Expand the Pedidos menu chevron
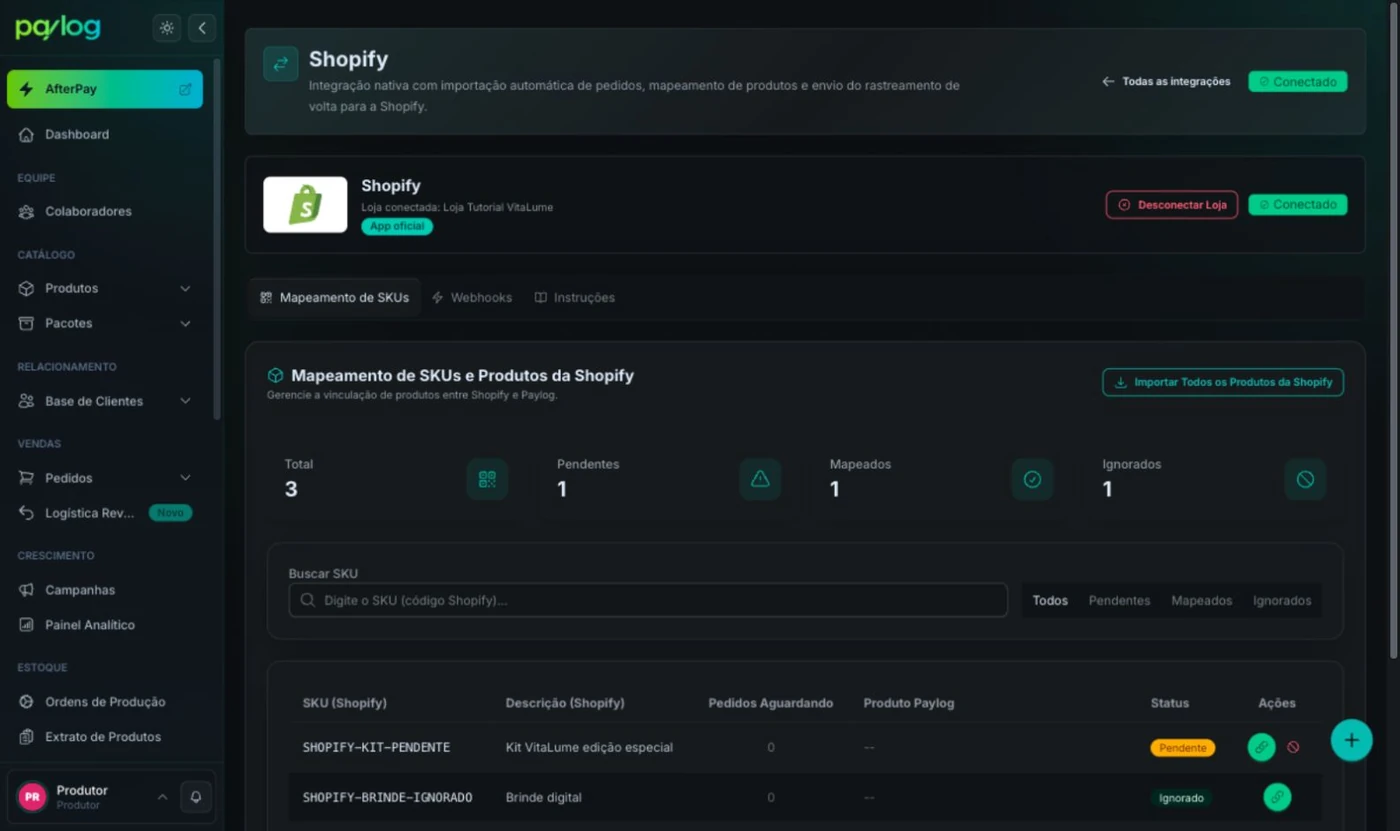The width and height of the screenshot is (1400, 831). point(185,478)
